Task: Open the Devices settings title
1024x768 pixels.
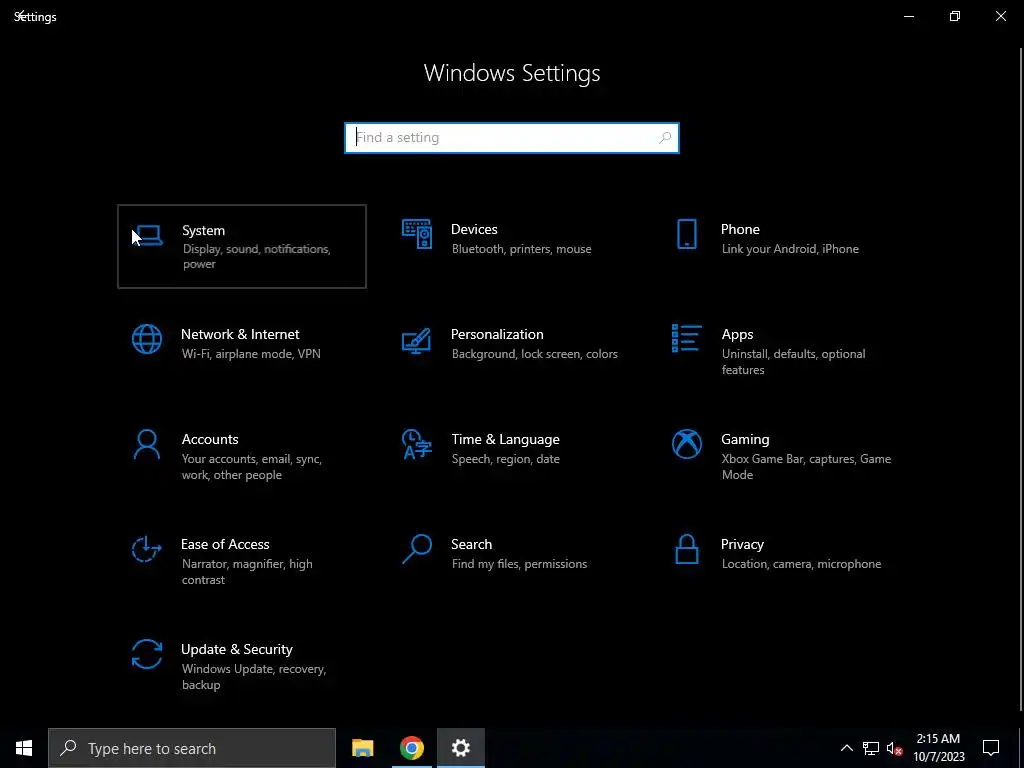Action: (474, 229)
